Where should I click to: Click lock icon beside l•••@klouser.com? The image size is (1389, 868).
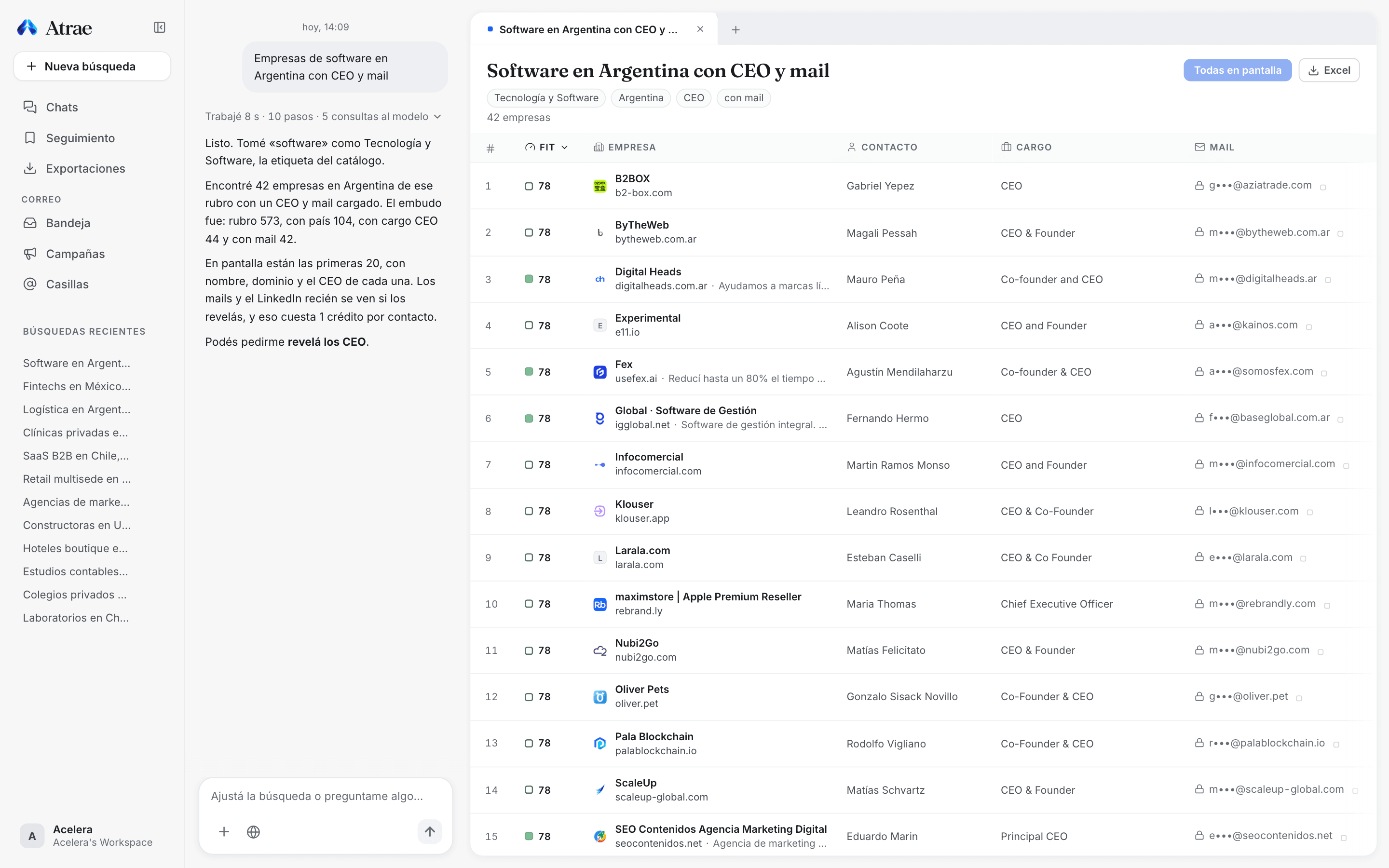pos(1199,510)
